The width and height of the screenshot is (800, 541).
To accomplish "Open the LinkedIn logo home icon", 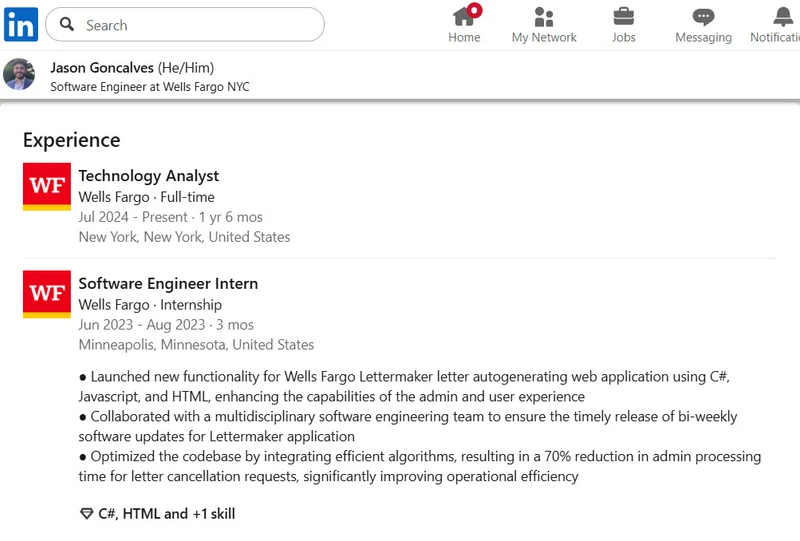I will 21,24.
